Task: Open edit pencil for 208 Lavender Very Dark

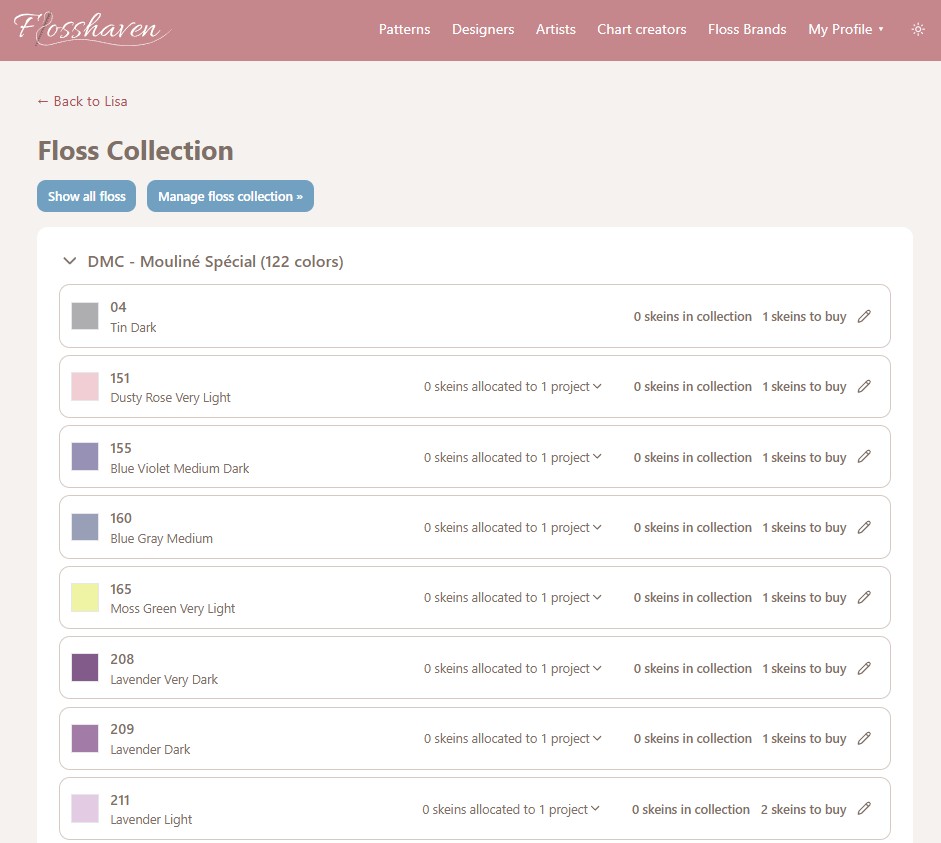Action: click(864, 668)
